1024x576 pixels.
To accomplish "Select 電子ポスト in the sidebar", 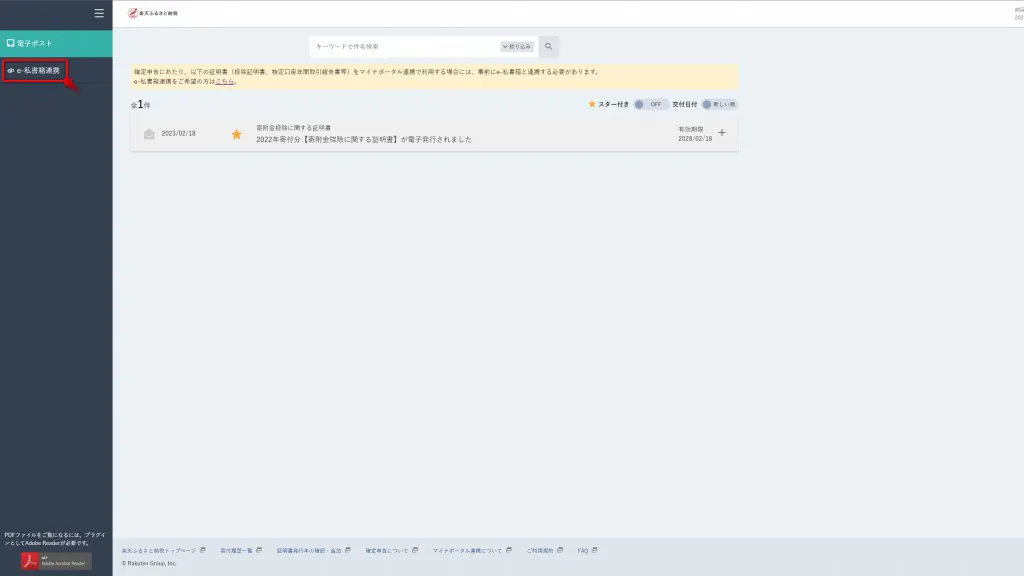I will tap(56, 43).
